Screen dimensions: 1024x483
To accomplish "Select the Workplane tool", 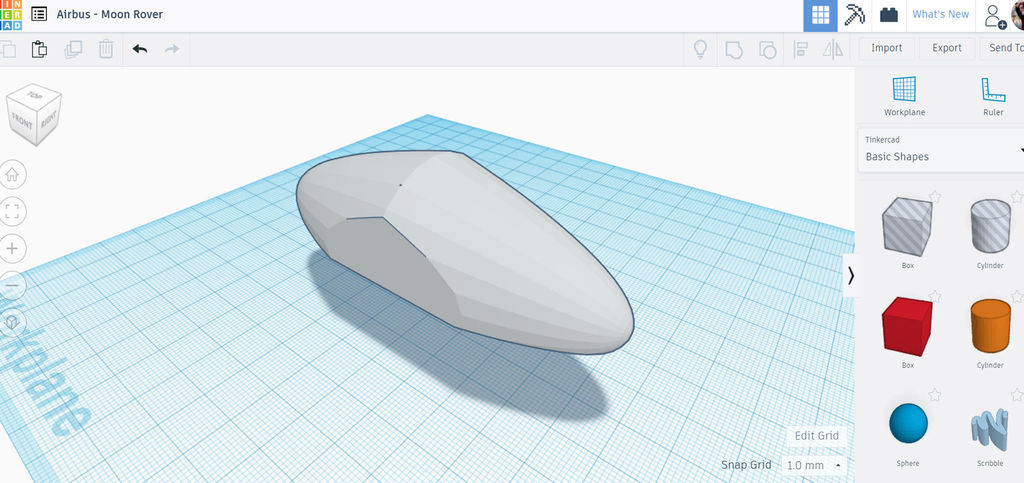I will (904, 96).
